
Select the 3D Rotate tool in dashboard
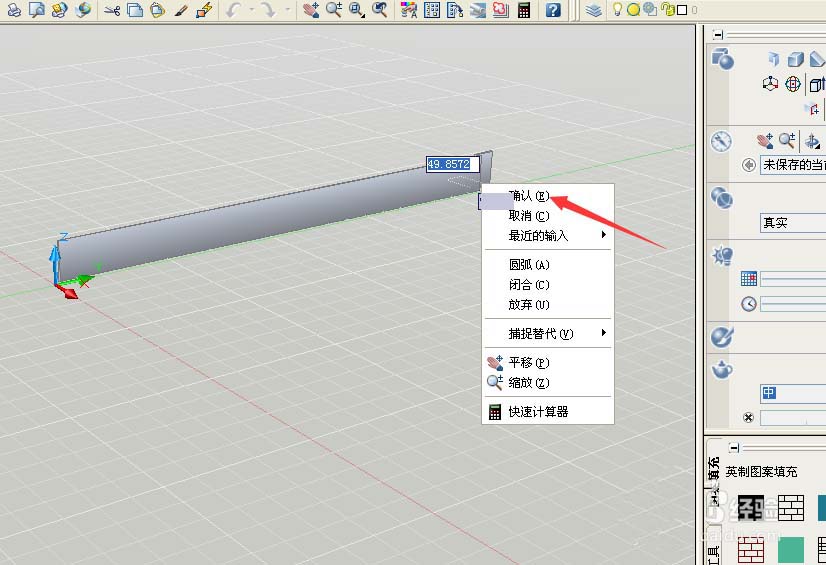tap(793, 84)
